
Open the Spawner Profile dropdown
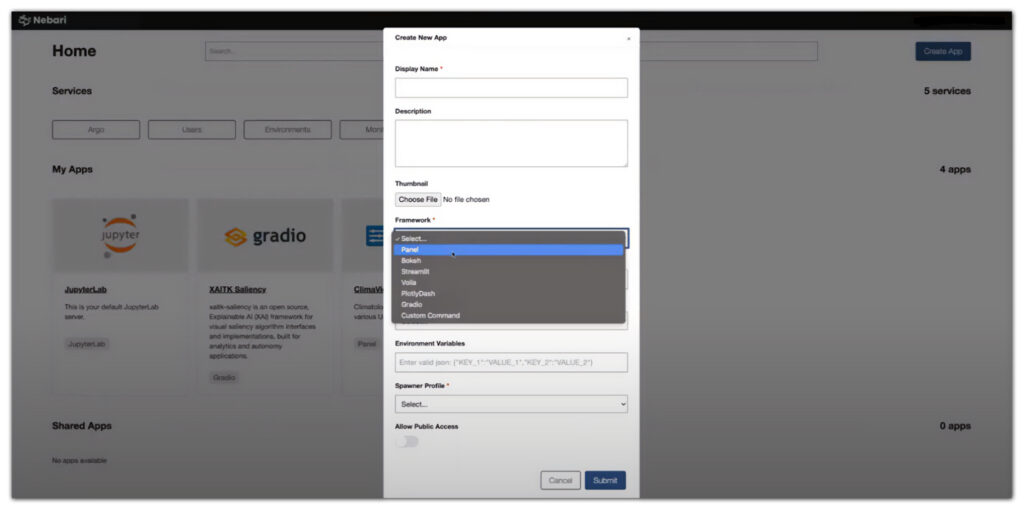tap(511, 404)
